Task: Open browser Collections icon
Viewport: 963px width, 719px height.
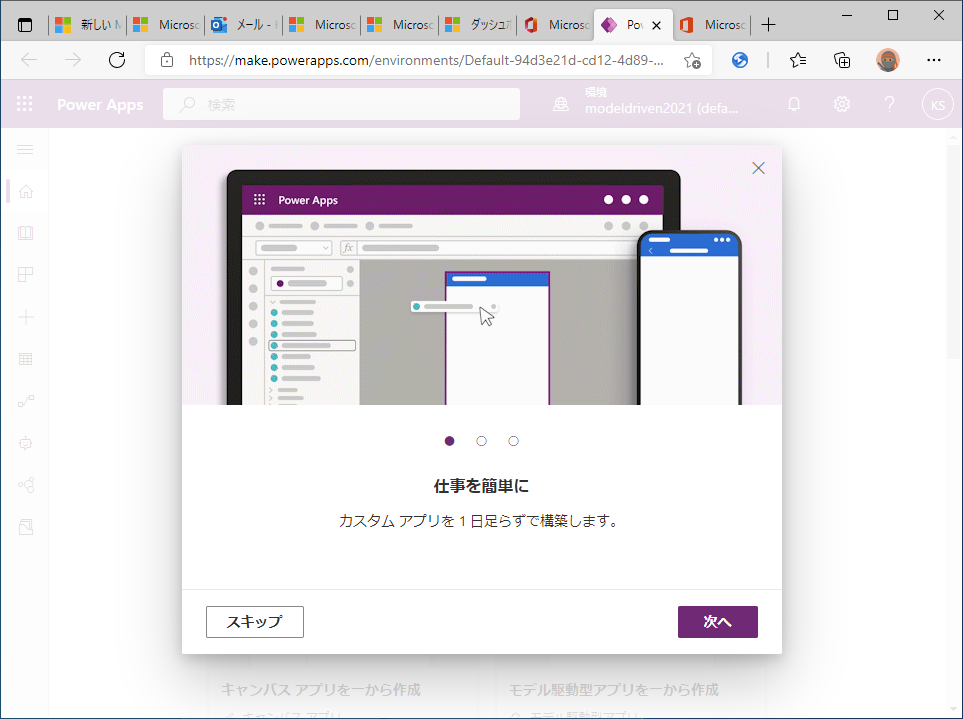Action: [842, 60]
